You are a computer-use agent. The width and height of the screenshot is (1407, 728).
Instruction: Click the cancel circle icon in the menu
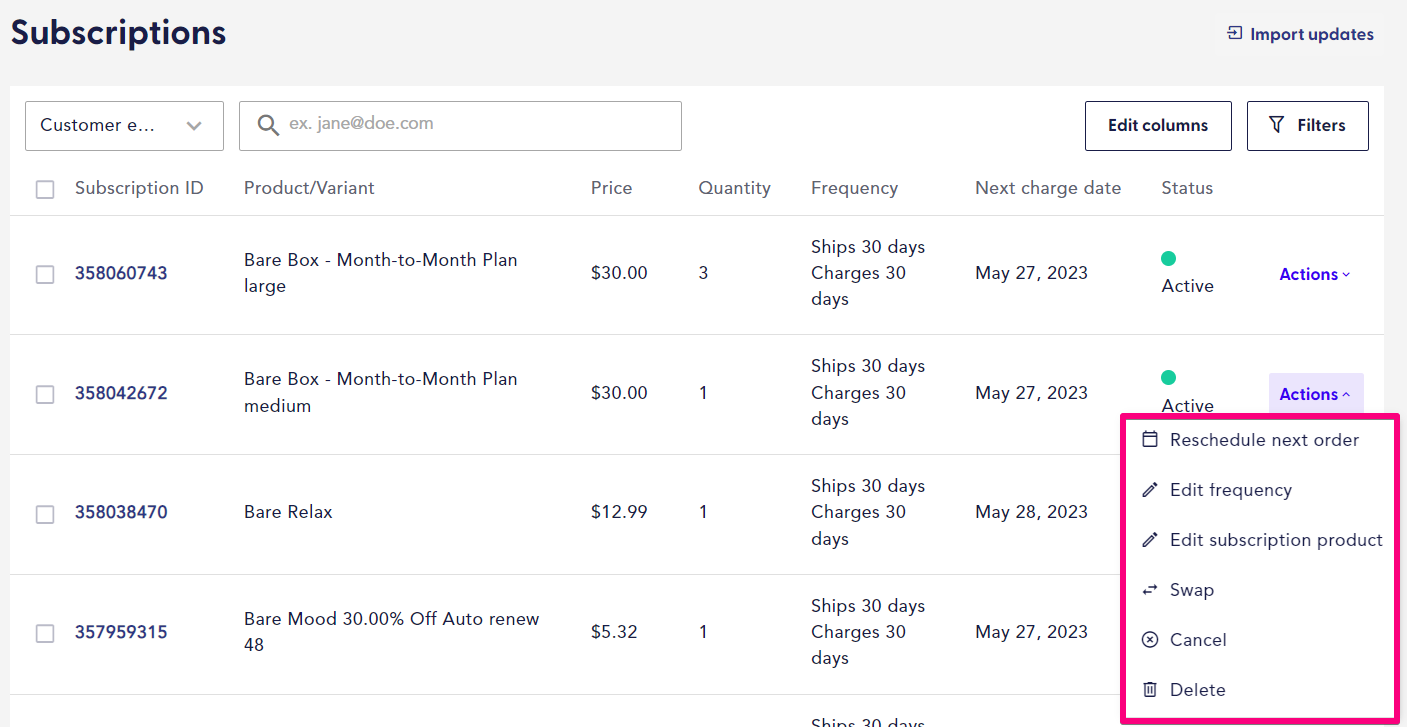1150,639
